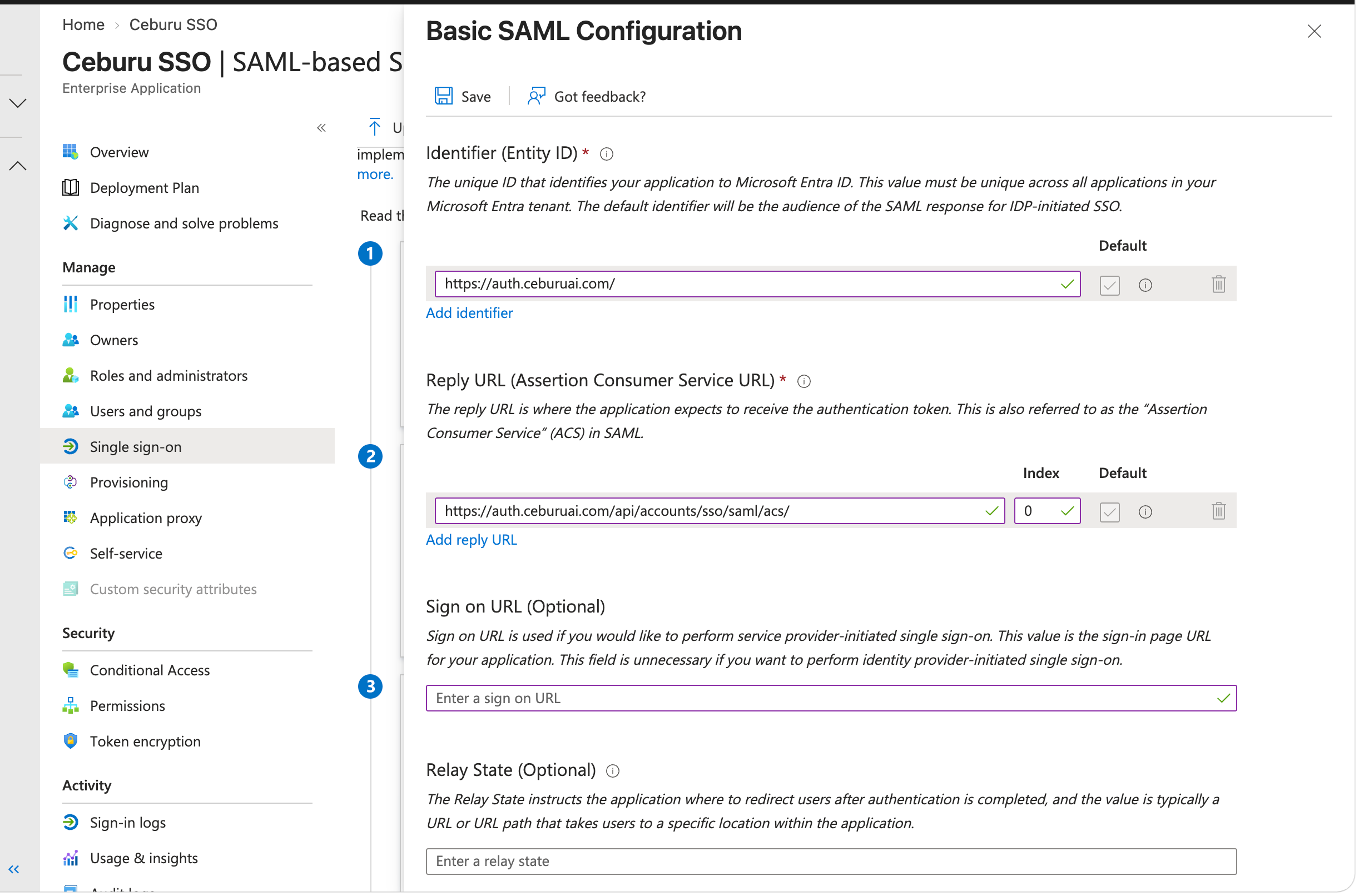Click the Upload arrow icon in background toolbar

click(x=375, y=127)
